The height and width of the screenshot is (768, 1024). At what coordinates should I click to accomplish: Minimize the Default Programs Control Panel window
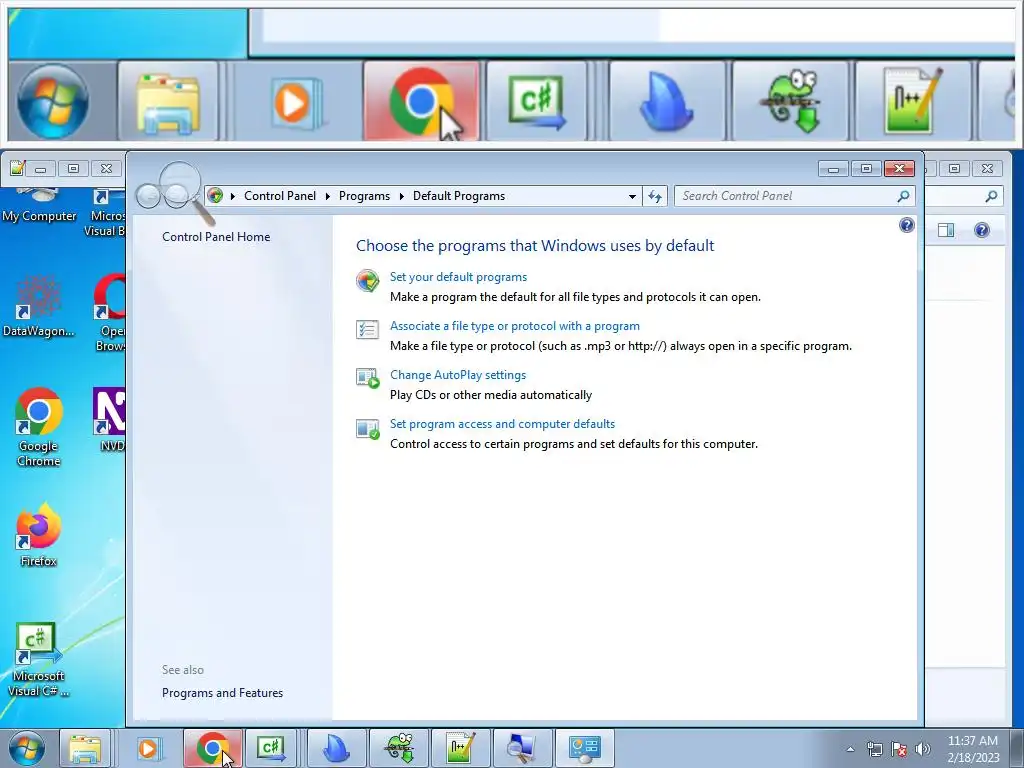(x=833, y=168)
